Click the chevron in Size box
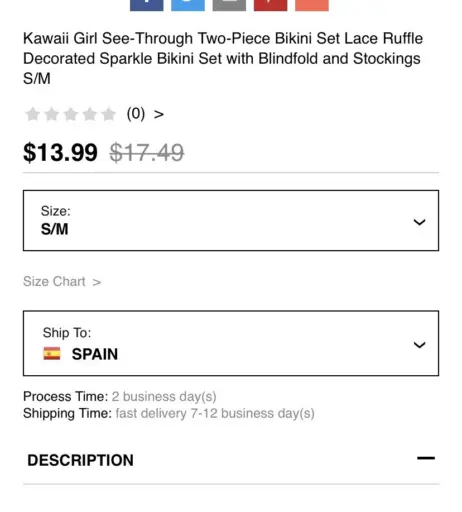Image resolution: width=462 pixels, height=512 pixels. 419,222
